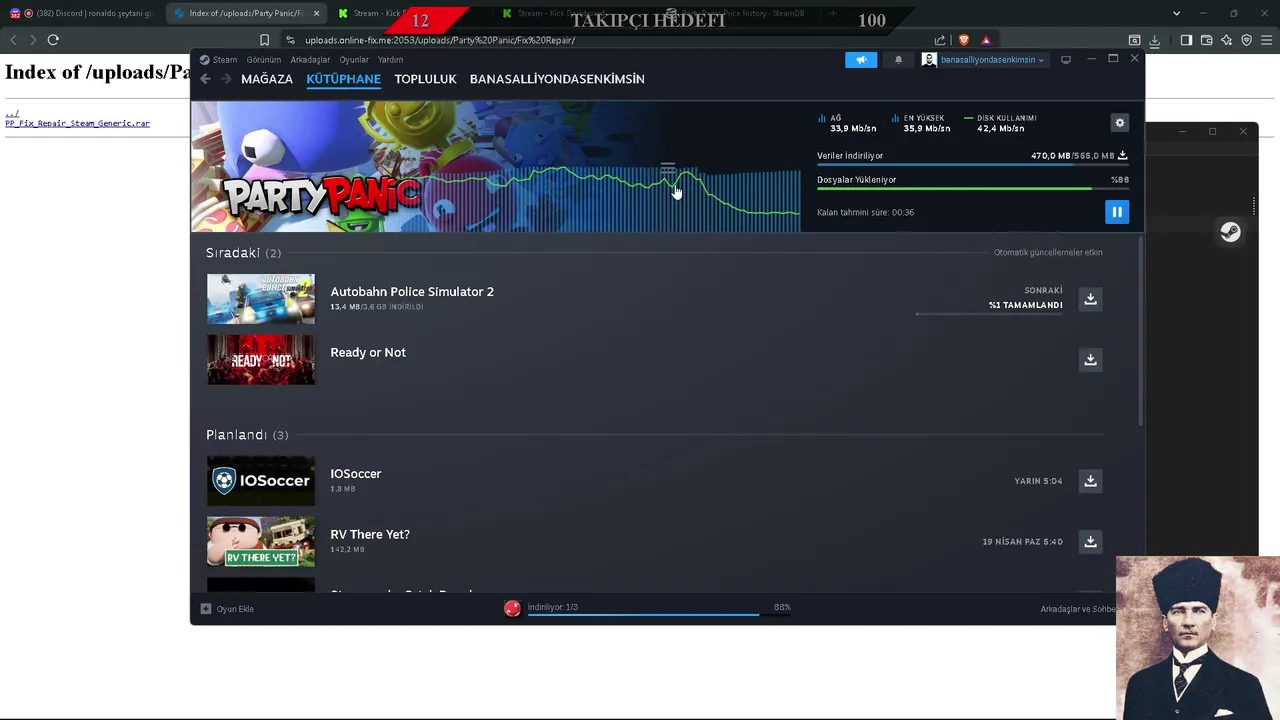
Task: Click download icon for IOSoccer
Action: [x=1091, y=481]
